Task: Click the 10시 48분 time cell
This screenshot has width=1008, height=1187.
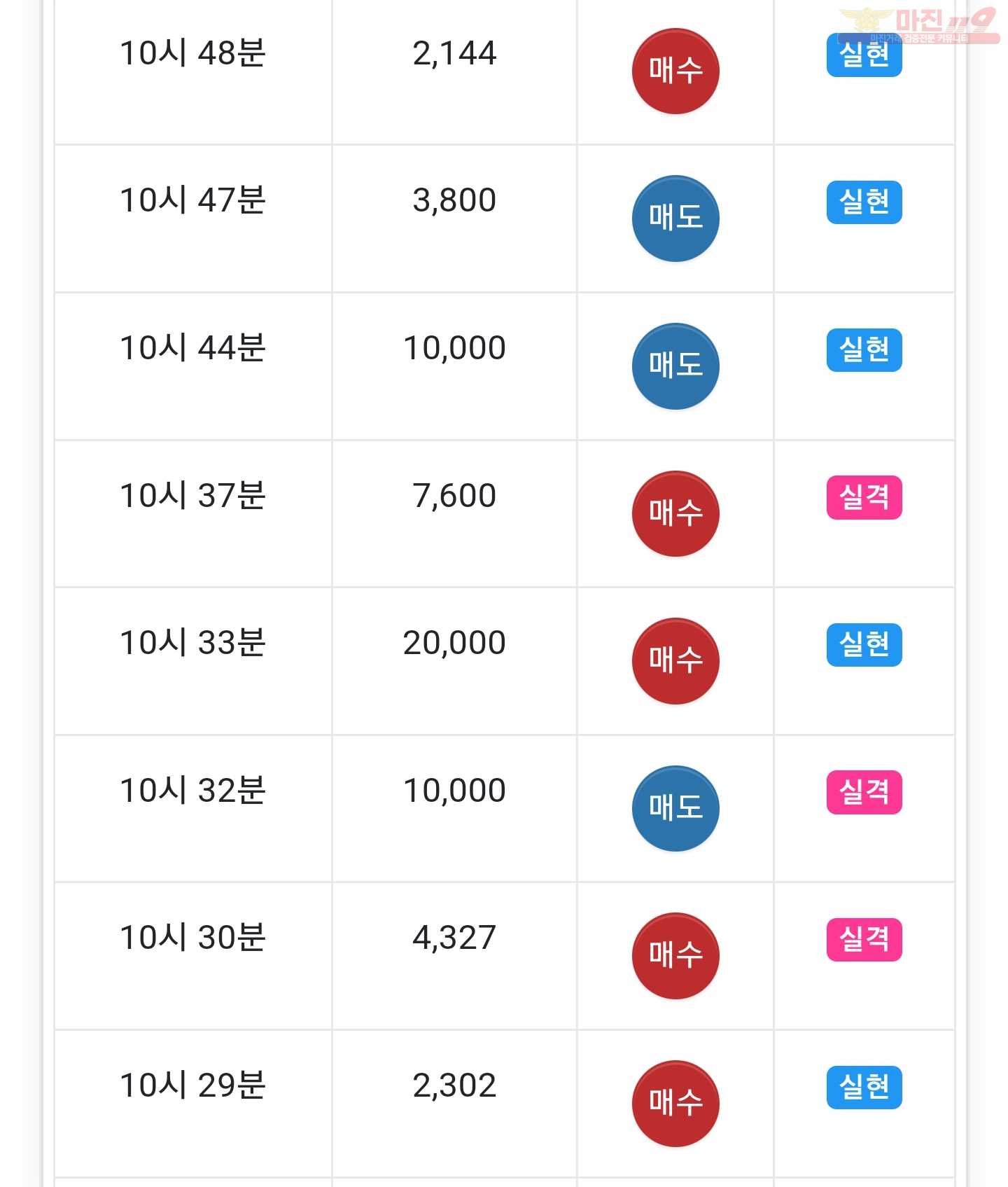Action: (x=193, y=71)
